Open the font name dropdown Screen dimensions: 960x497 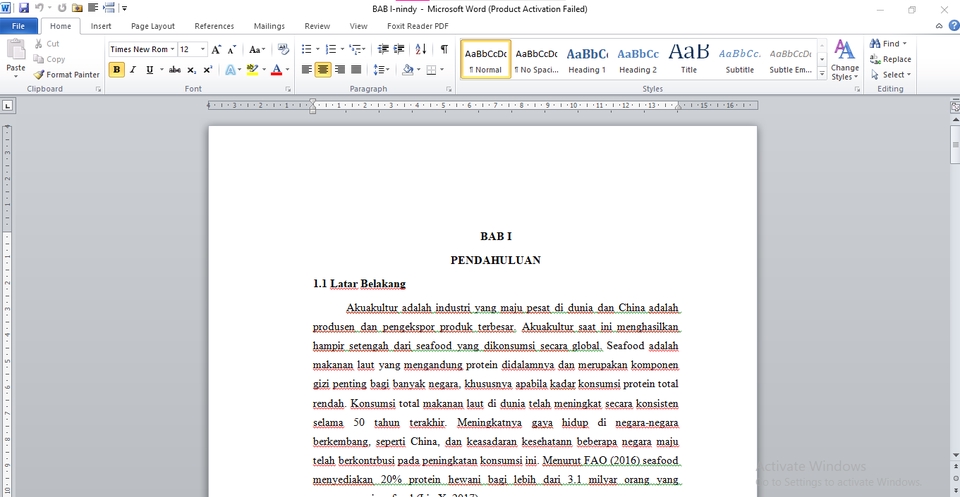(x=173, y=50)
